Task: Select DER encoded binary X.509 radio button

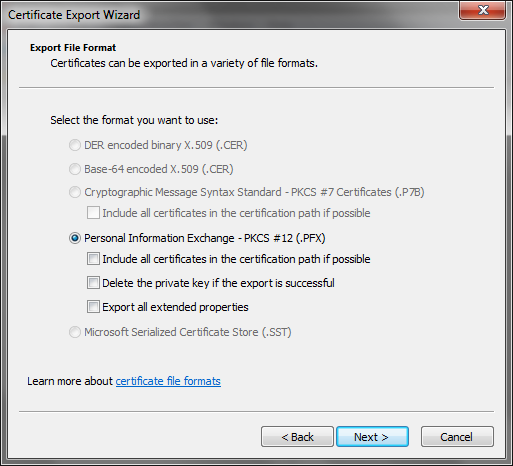Action: tap(75, 145)
